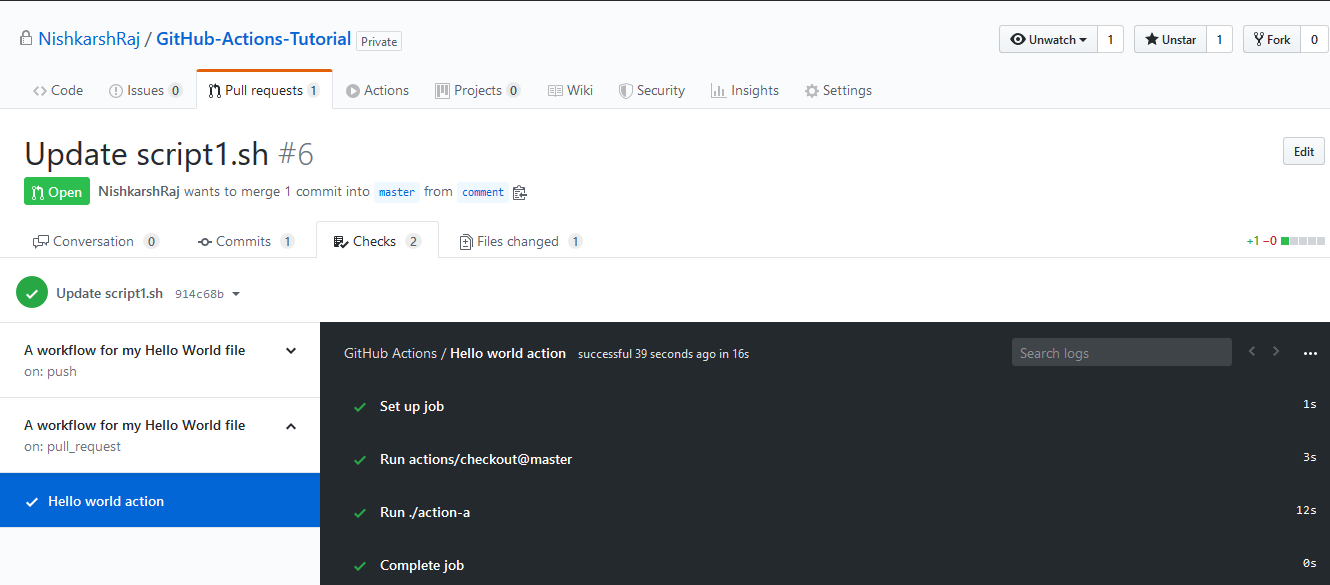
Task: Expand the Set up job step
Action: (x=825, y=406)
